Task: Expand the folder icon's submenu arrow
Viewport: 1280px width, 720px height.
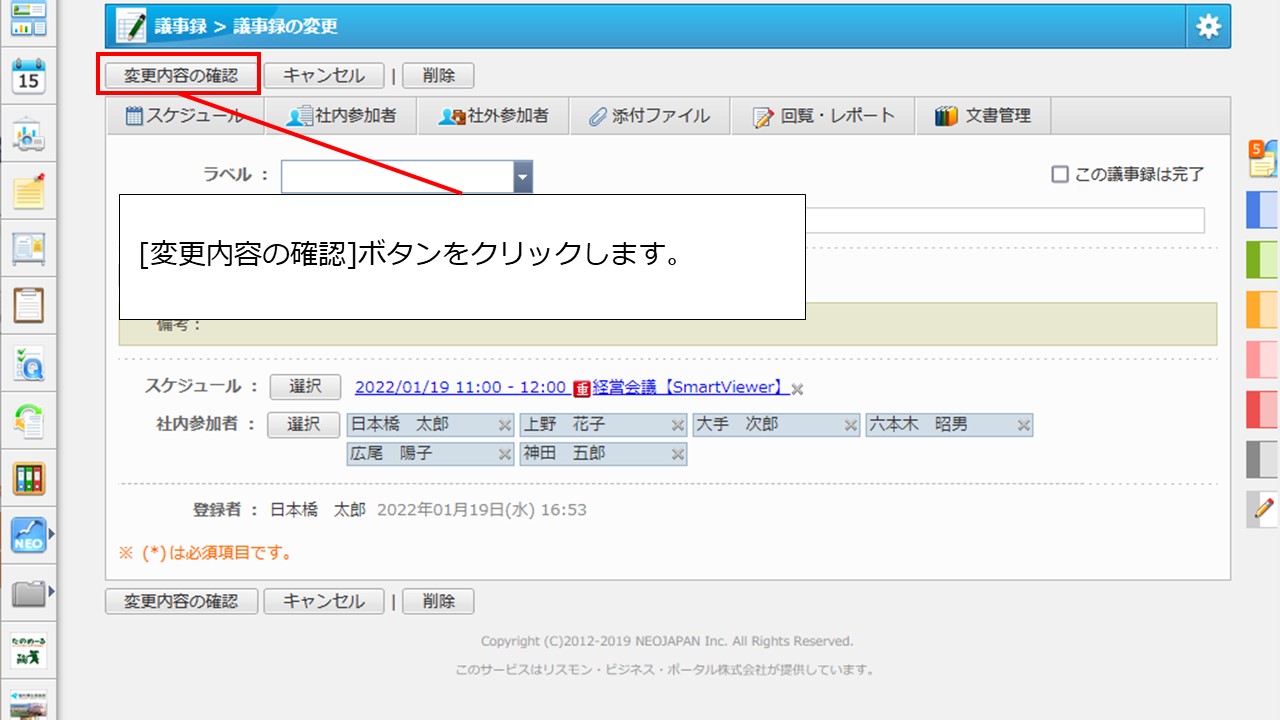Action: point(51,593)
